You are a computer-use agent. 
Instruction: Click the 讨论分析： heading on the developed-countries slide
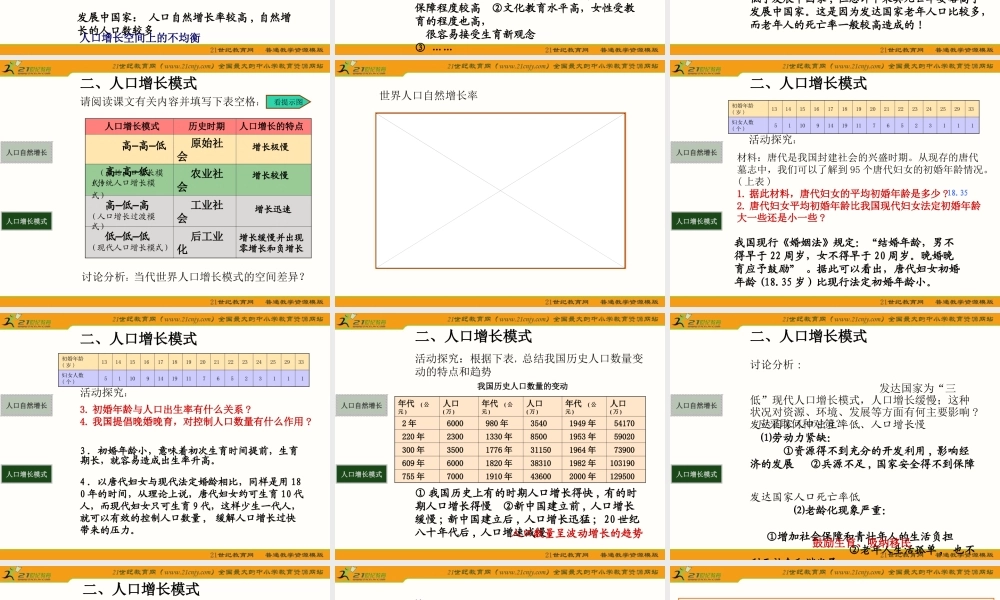click(x=776, y=365)
